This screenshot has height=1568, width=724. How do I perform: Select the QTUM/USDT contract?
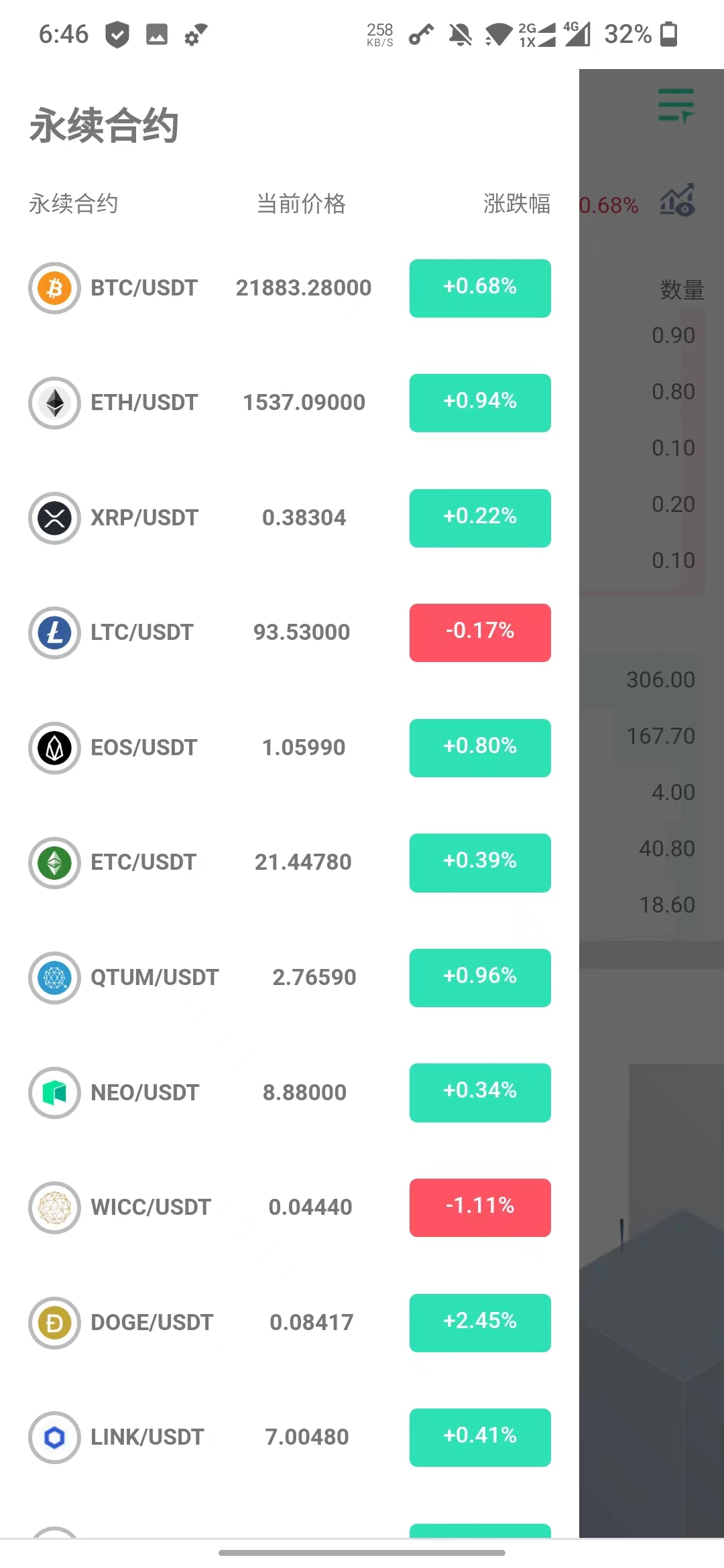click(x=154, y=978)
